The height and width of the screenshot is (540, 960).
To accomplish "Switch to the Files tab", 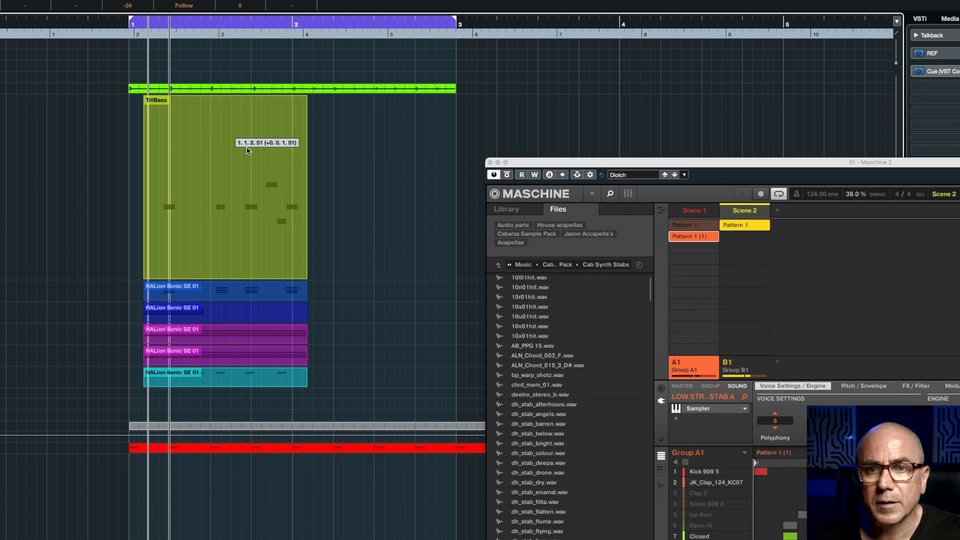I will click(558, 209).
